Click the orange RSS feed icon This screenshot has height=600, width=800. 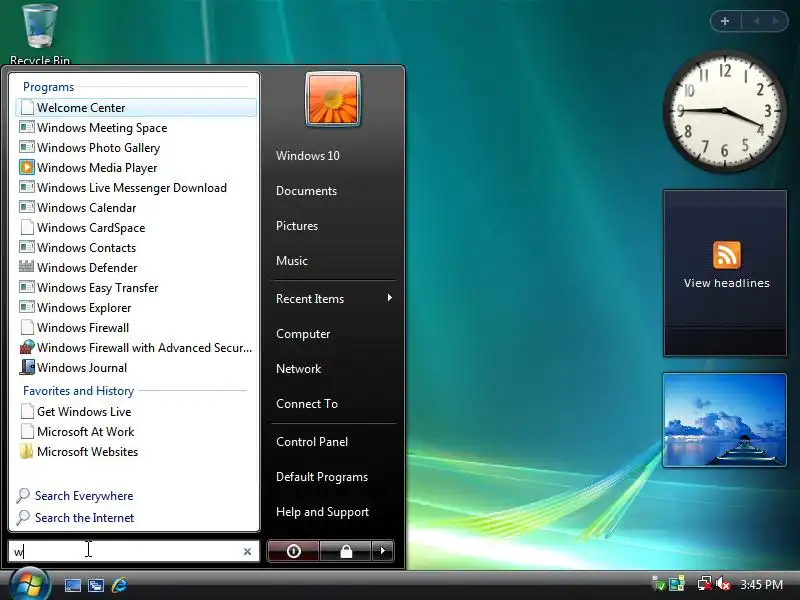pyautogui.click(x=727, y=255)
